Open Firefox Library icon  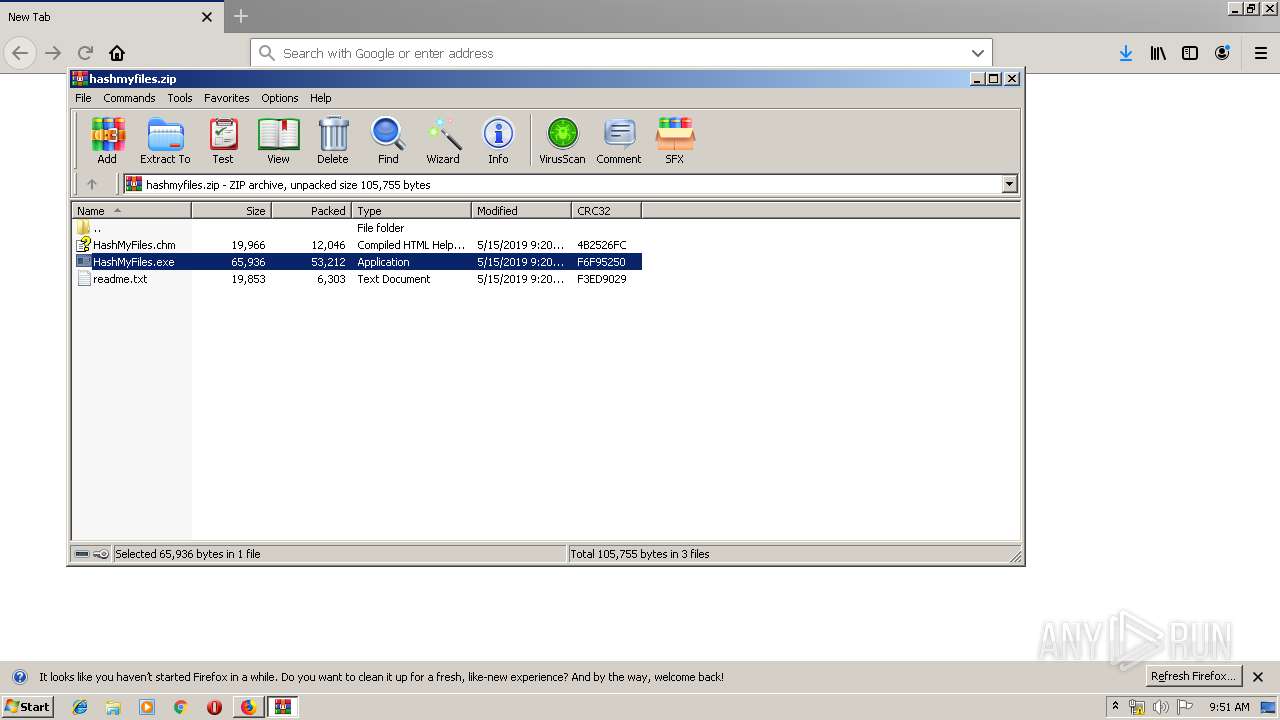tap(1158, 53)
